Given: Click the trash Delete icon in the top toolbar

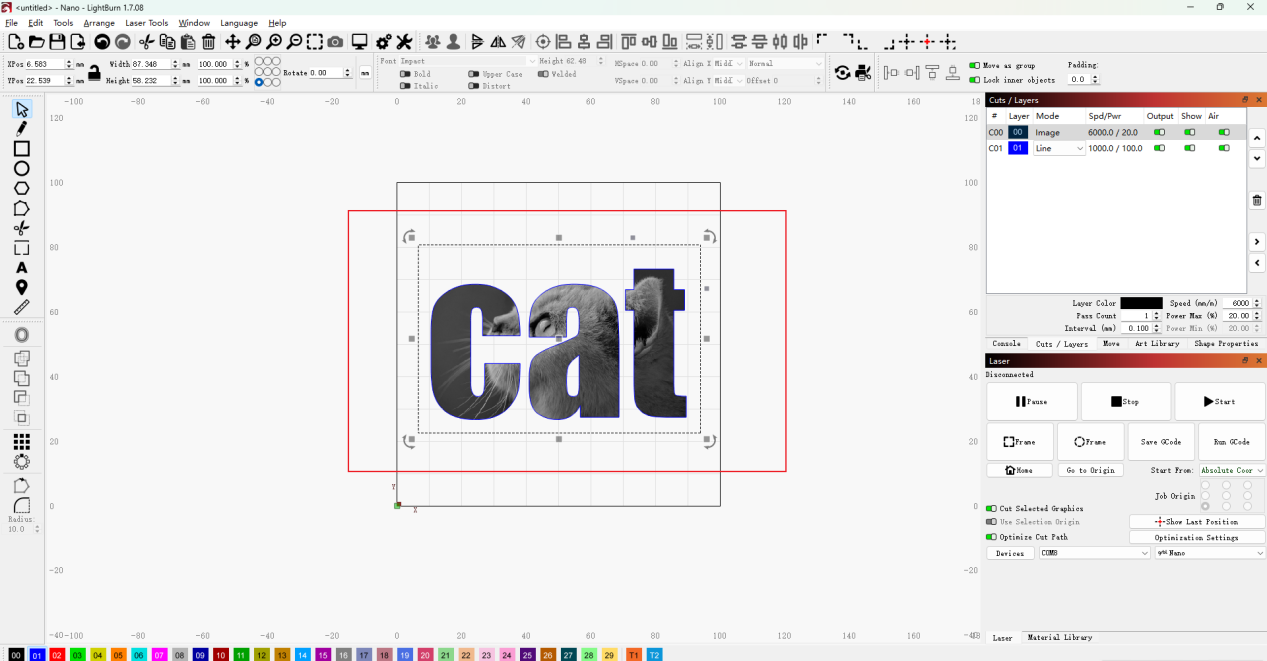Looking at the screenshot, I should coord(208,42).
